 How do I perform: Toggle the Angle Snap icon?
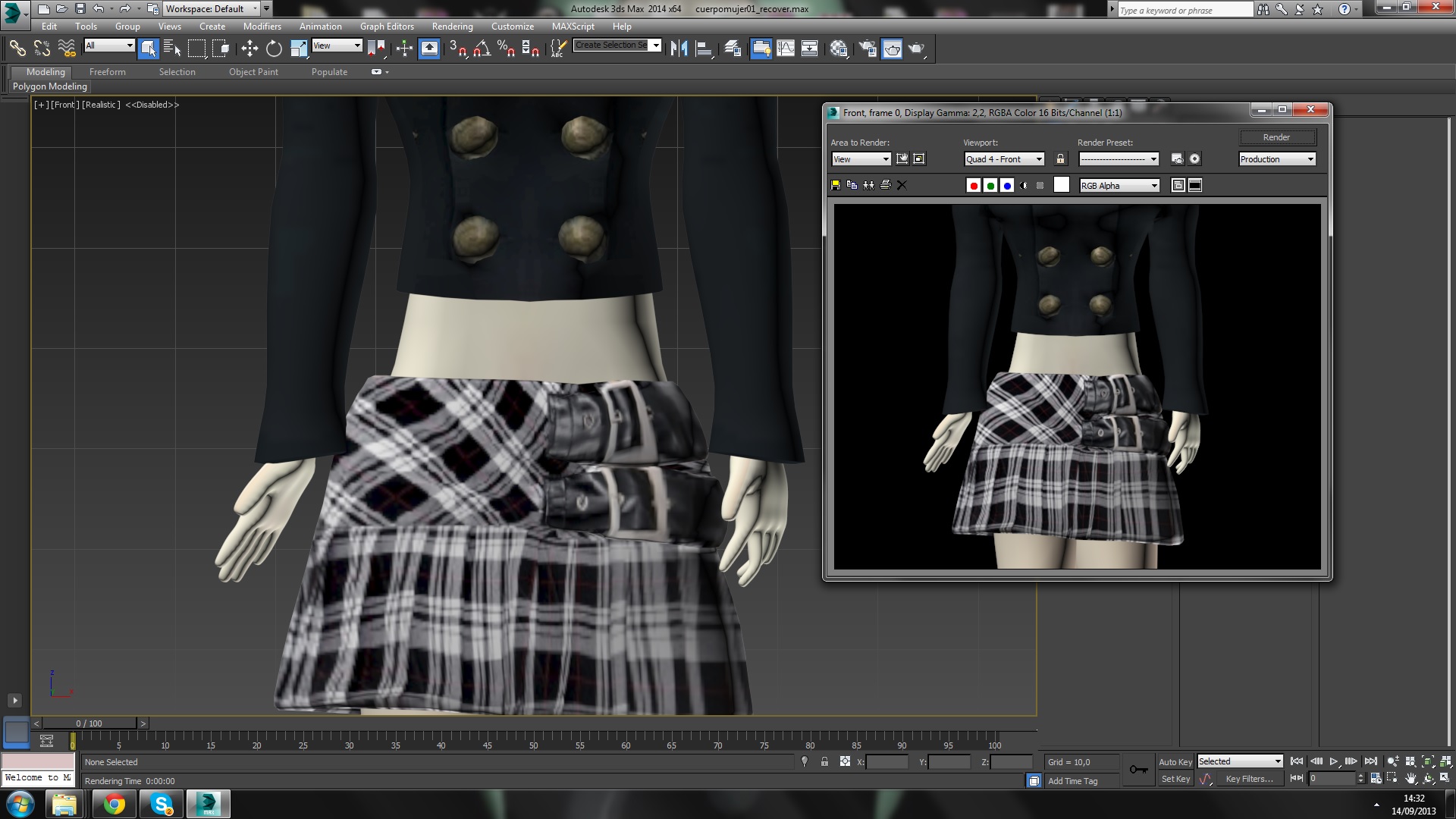click(x=482, y=49)
